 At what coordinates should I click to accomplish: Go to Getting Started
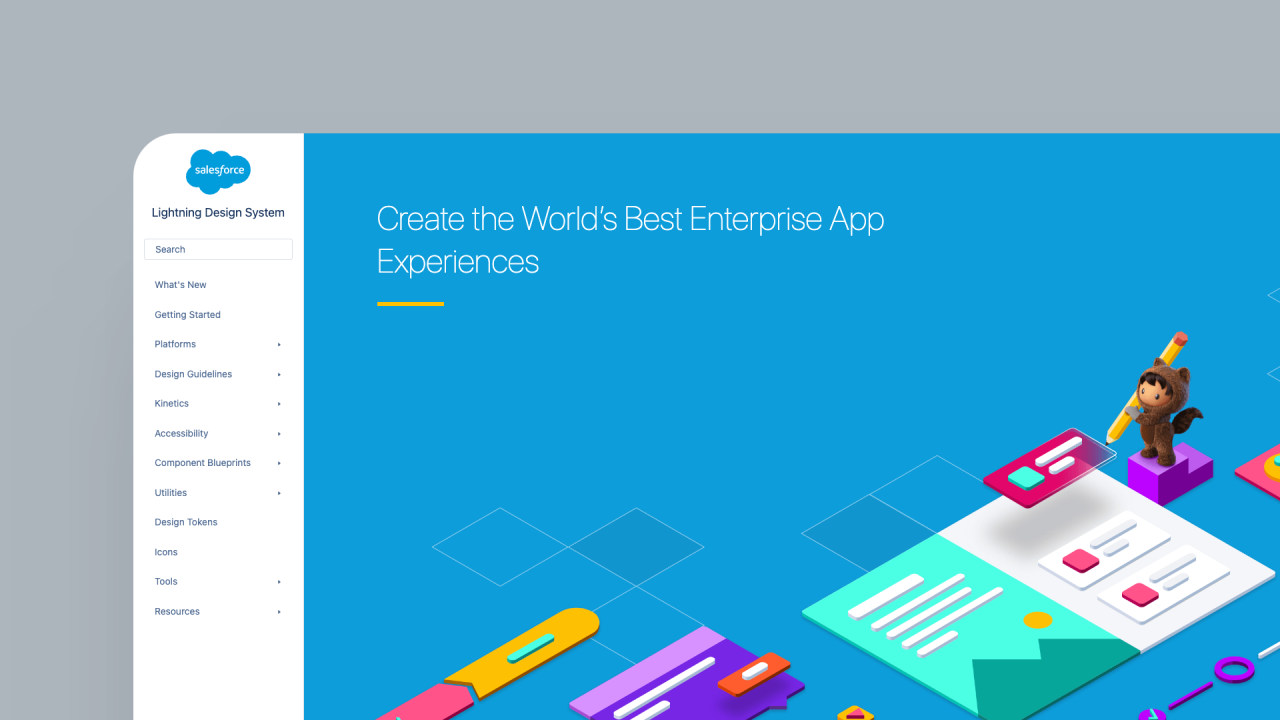[187, 315]
